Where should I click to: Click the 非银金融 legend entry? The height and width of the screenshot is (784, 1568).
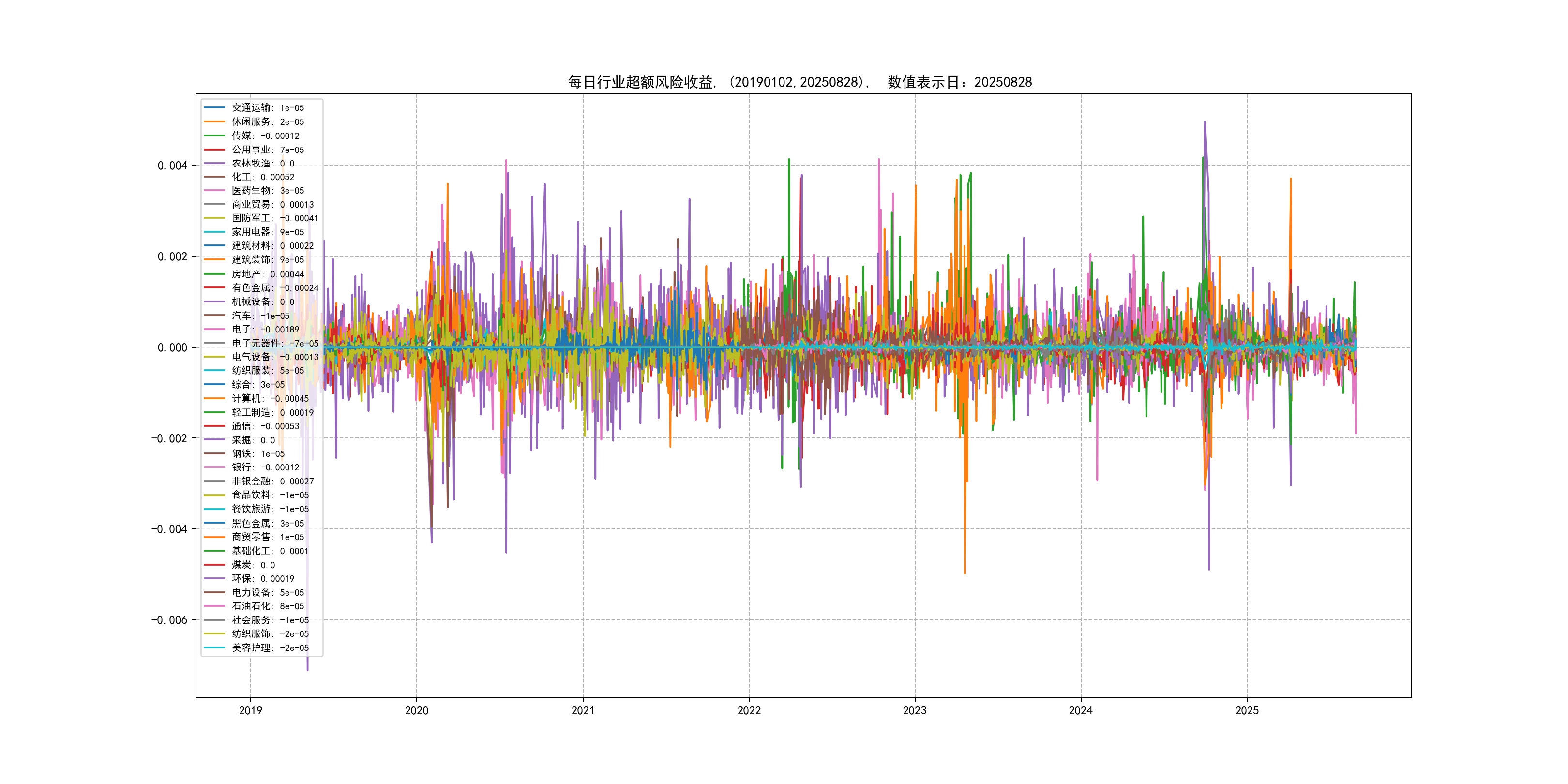[272, 482]
